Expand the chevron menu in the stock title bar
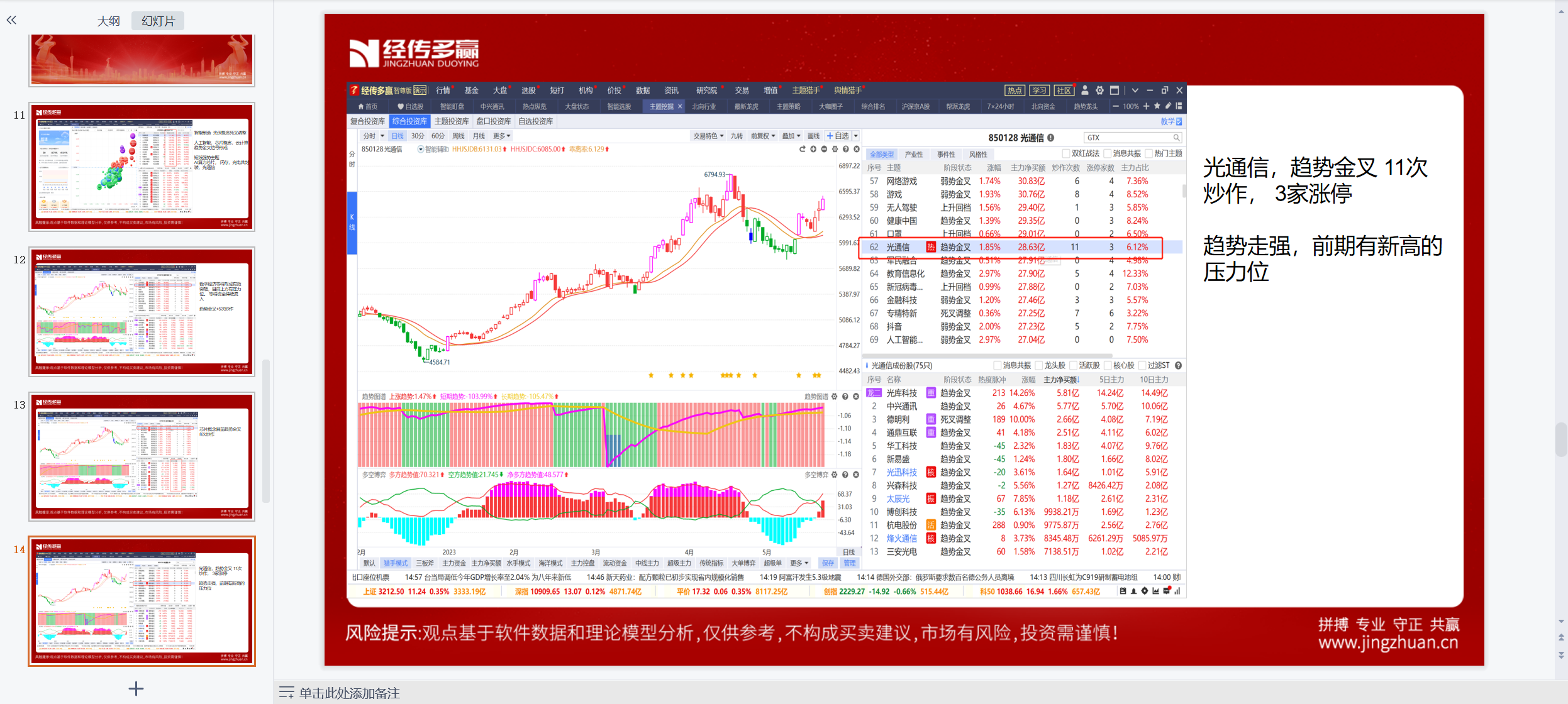 click(x=1135, y=90)
